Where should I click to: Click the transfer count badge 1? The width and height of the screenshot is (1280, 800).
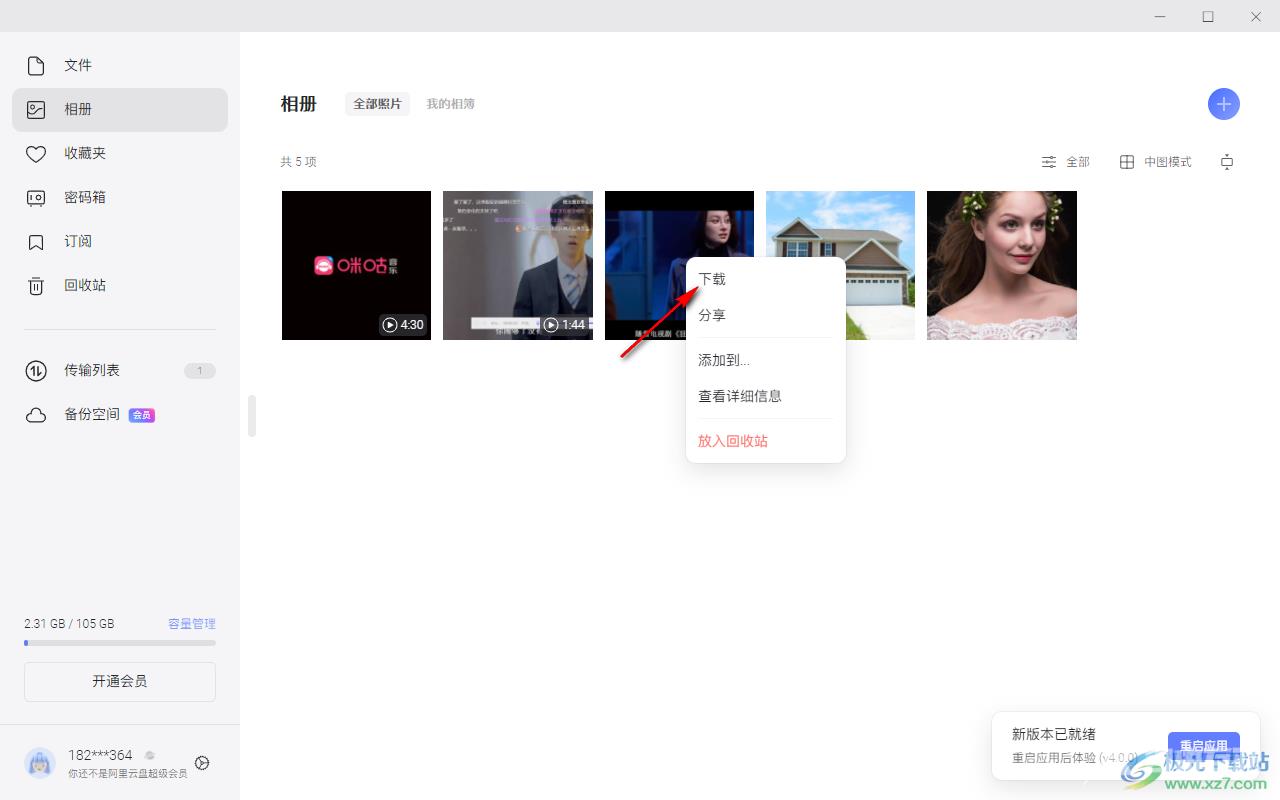pos(200,371)
